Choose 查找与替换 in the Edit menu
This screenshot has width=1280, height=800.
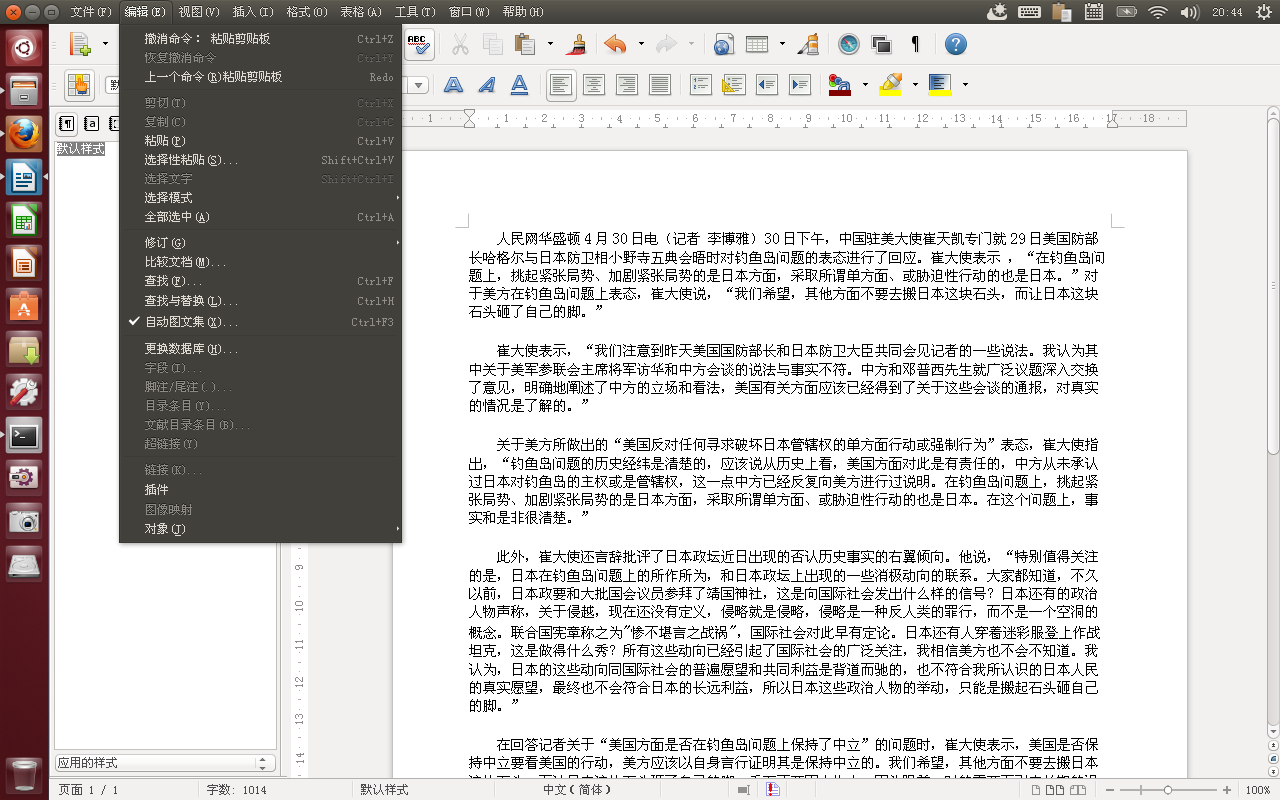tap(260, 301)
